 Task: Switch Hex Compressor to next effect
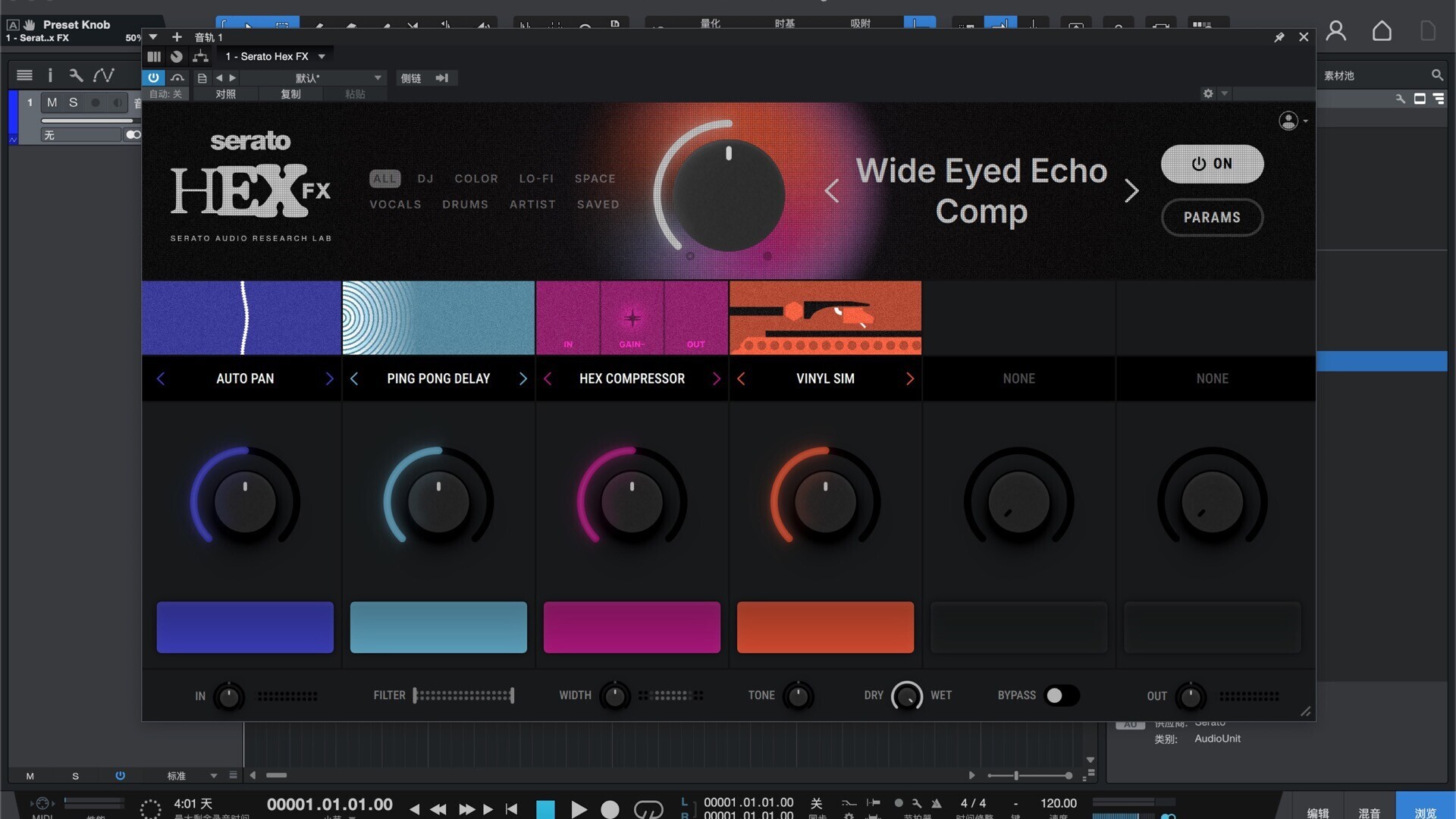coord(716,378)
